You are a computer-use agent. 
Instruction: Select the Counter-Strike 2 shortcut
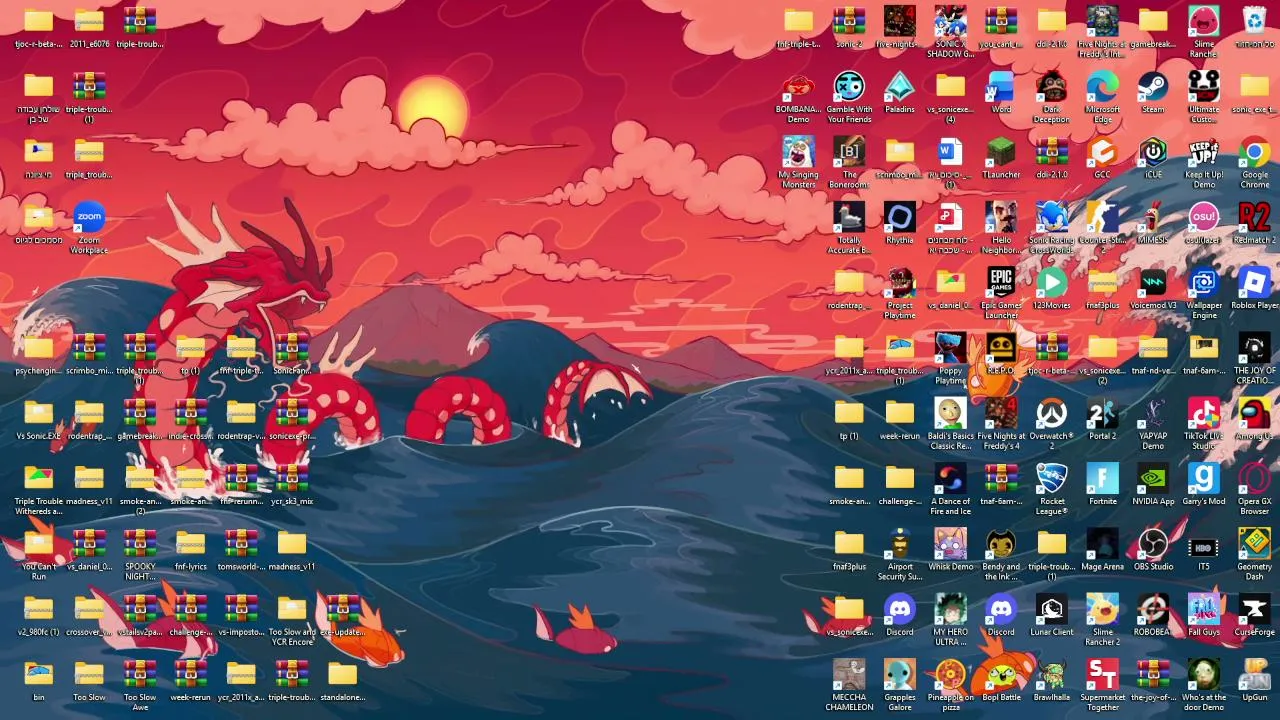[x=1102, y=218]
